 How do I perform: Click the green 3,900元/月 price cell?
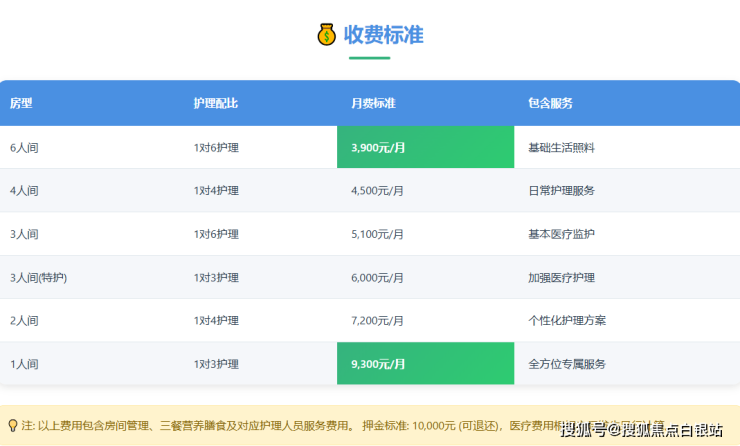tap(425, 147)
